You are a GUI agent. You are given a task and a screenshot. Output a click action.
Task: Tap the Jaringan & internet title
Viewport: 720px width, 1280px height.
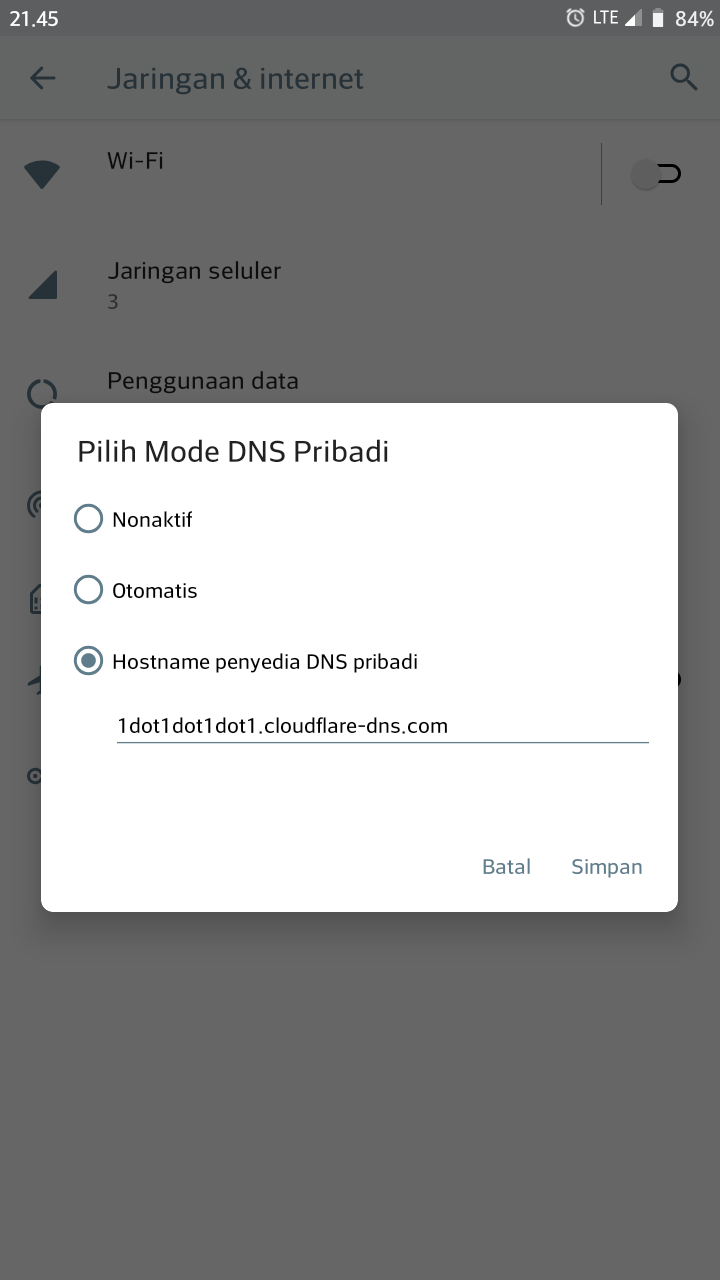(x=235, y=79)
